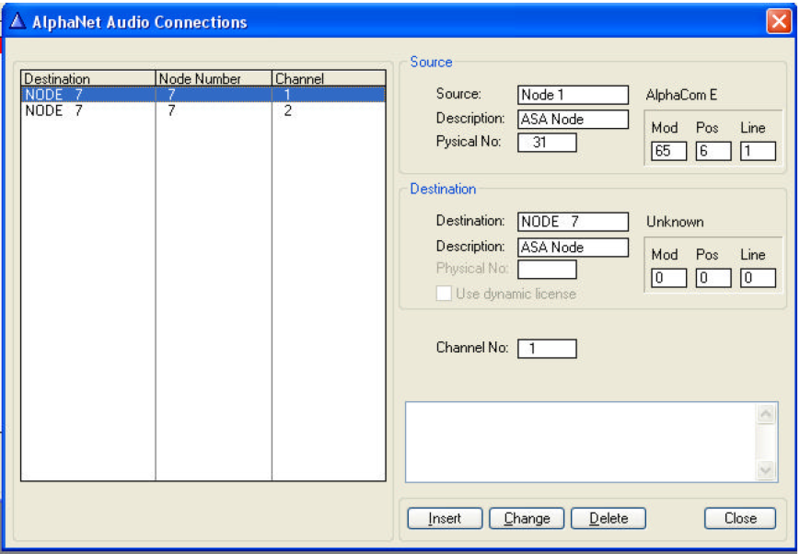Screen dimensions: 800x554
Task: Click the Source Line field showing 1
Action: click(x=758, y=151)
